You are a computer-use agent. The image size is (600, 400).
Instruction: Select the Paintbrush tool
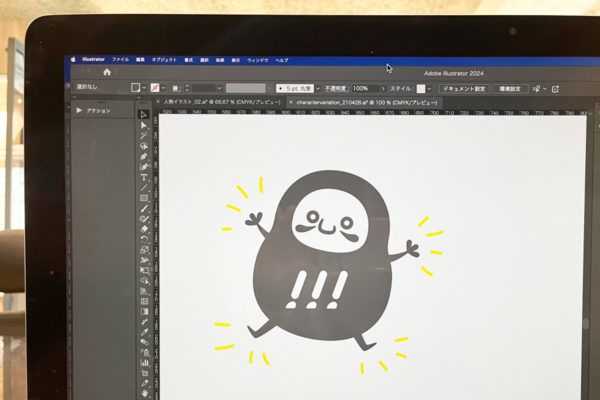click(144, 209)
